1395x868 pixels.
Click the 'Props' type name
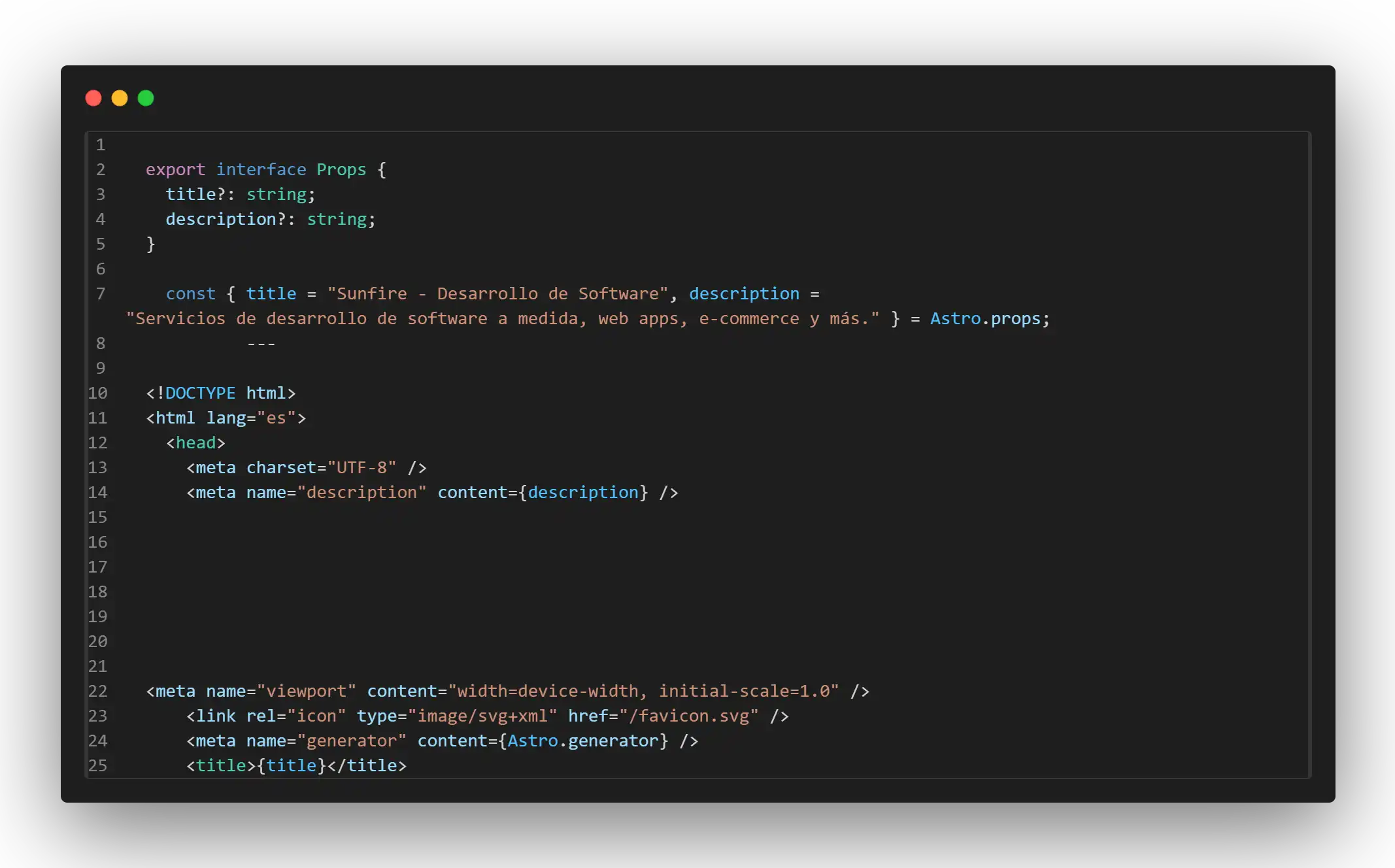pos(341,169)
